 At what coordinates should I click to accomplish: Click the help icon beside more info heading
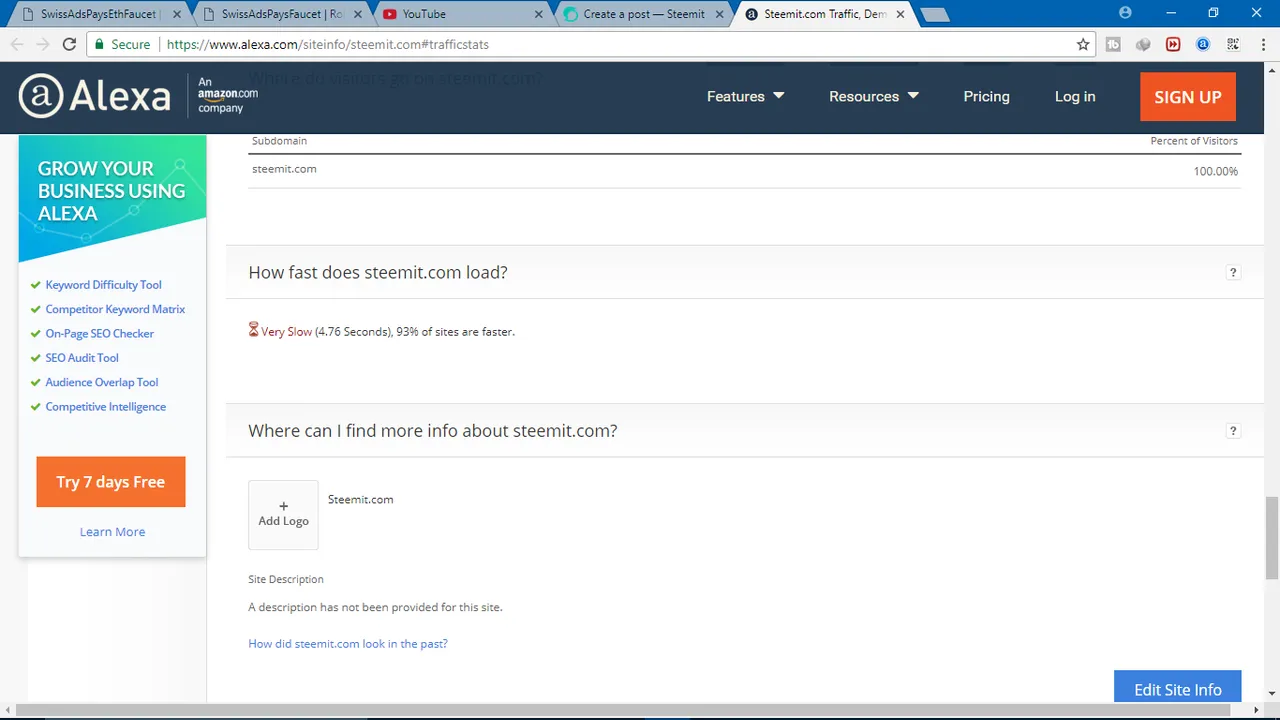point(1233,431)
